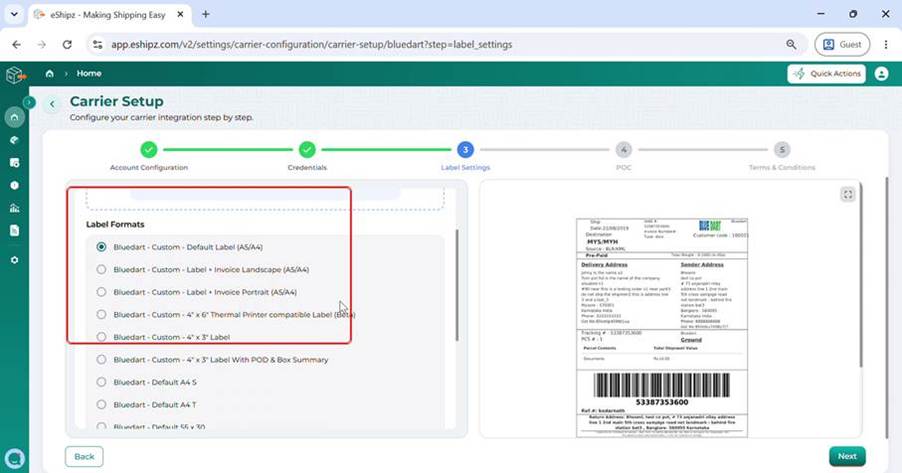Reload the page with the refresh icon
This screenshot has width=902, height=473.
click(x=67, y=44)
